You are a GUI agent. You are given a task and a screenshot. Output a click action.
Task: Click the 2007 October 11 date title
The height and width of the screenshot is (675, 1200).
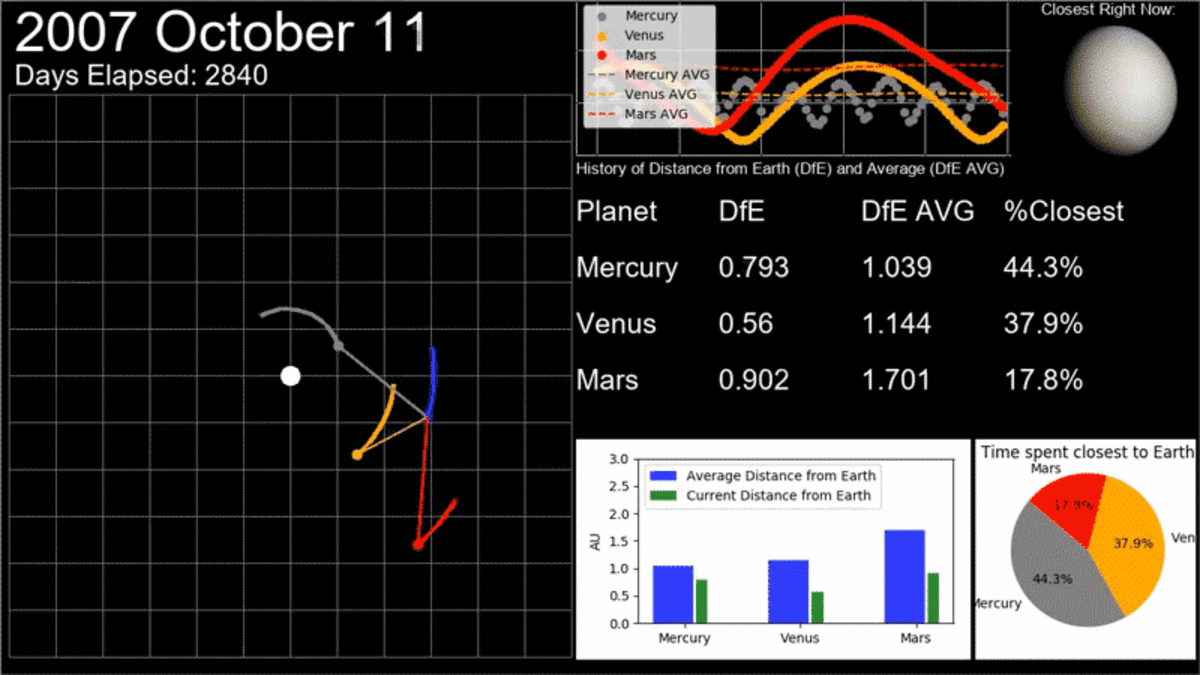(x=220, y=34)
